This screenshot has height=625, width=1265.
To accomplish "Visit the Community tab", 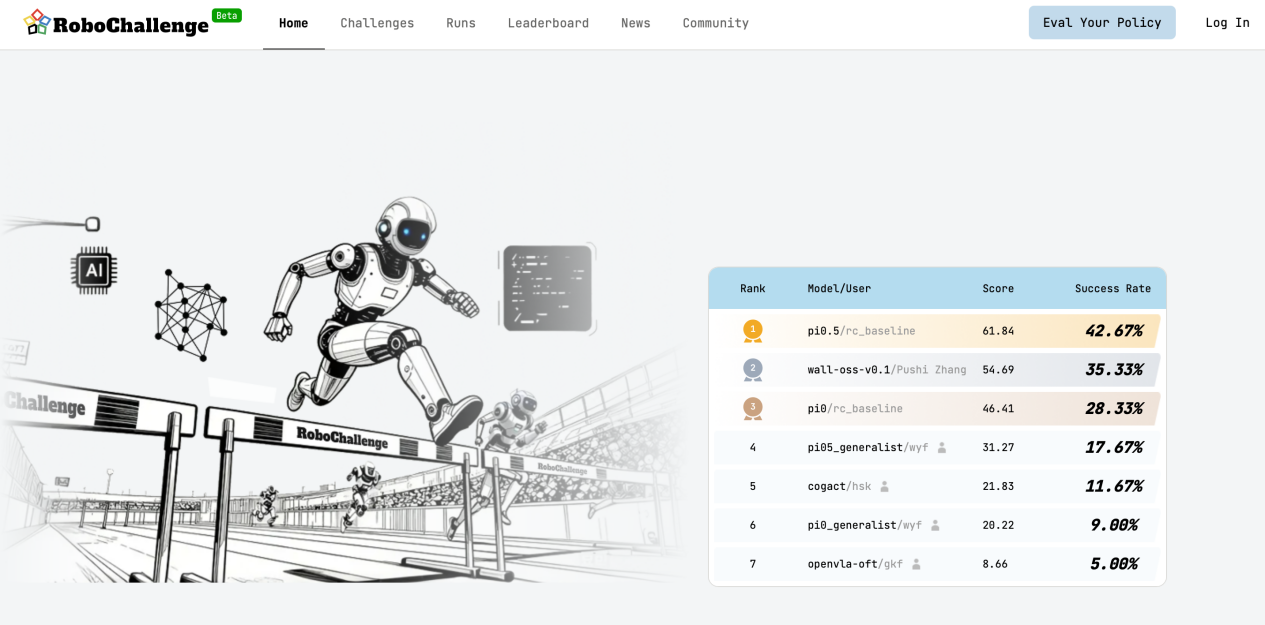I will [715, 23].
